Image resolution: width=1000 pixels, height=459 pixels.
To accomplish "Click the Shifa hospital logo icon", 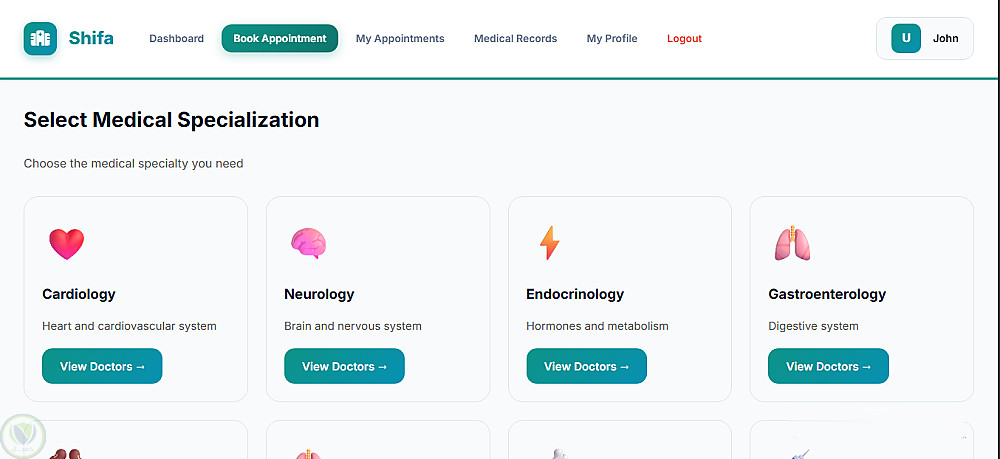I will coord(40,39).
